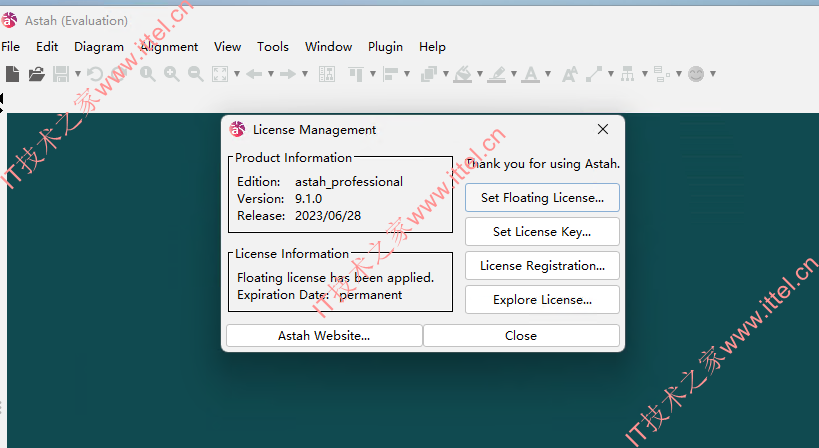Open the depth order dropdown arrow
This screenshot has width=819, height=448.
tap(446, 74)
